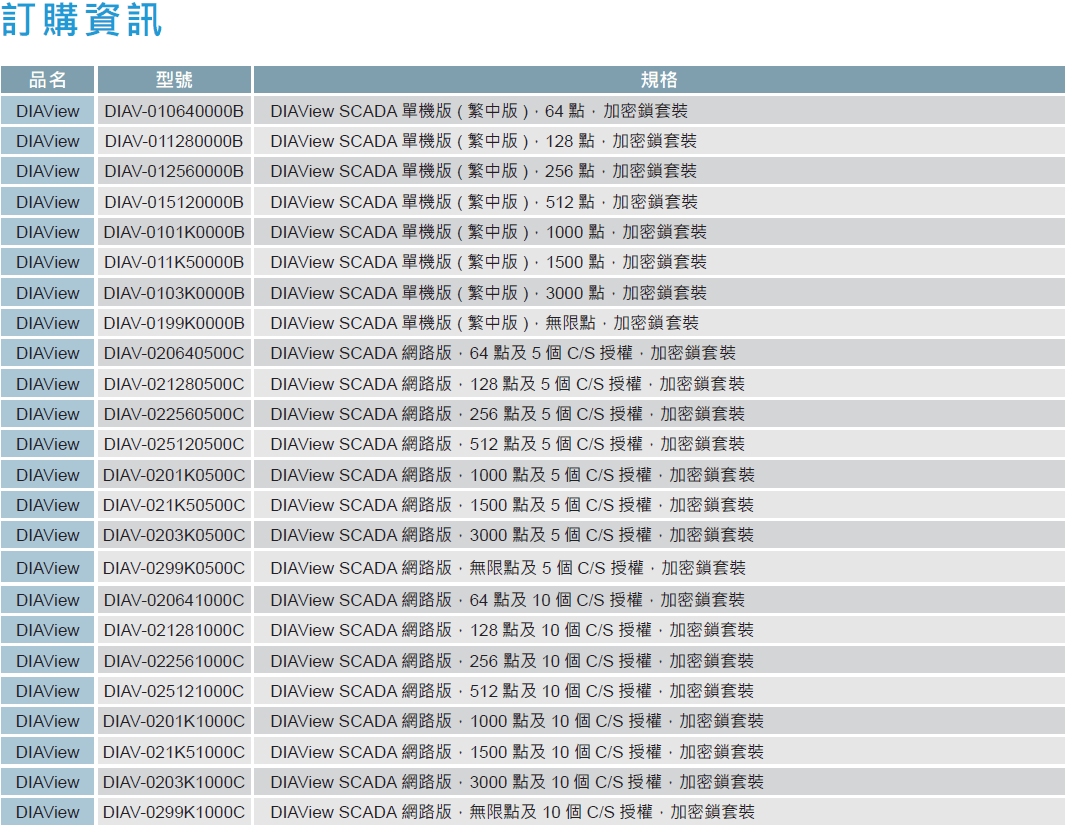This screenshot has width=1067, height=827.
Task: Click model DIAV-012560000B
Action: click(x=174, y=171)
